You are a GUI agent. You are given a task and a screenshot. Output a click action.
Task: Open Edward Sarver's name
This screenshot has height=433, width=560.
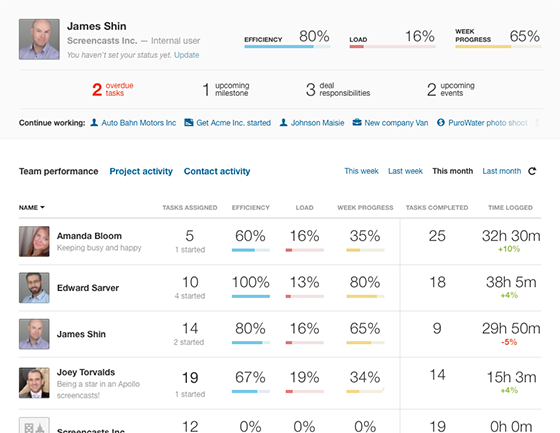[x=88, y=288]
